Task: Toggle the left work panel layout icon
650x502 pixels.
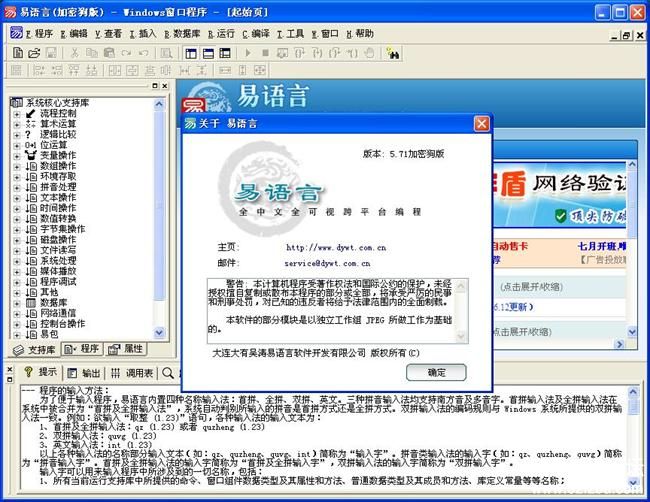Action: click(191, 53)
